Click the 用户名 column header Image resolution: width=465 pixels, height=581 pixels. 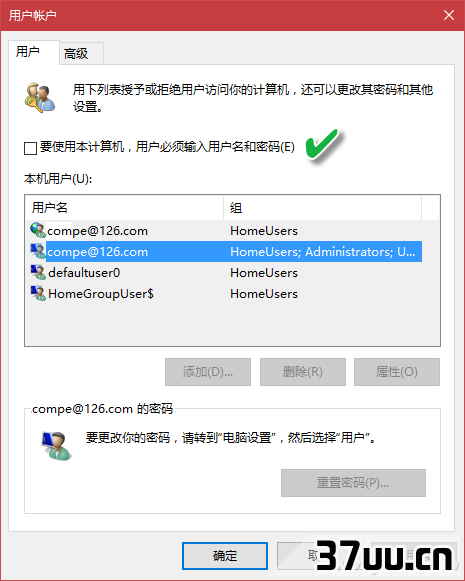(x=124, y=208)
